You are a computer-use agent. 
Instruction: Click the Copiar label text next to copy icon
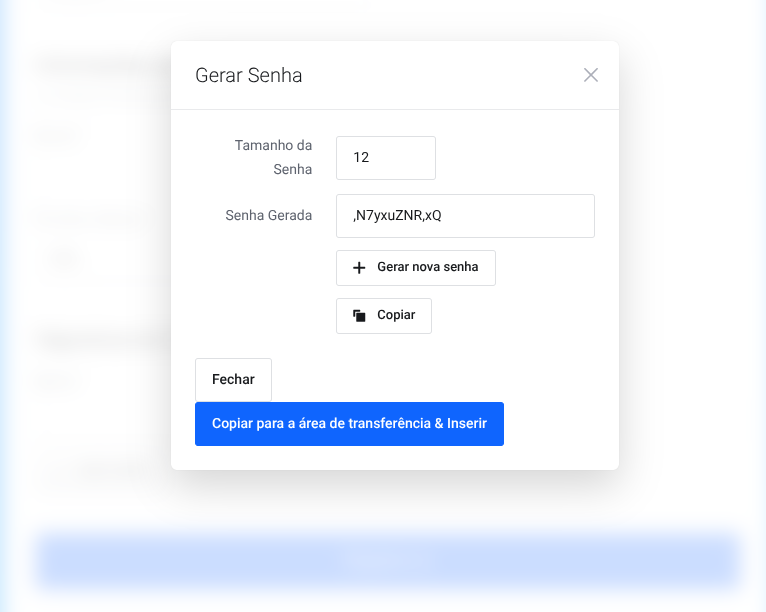[x=396, y=315]
